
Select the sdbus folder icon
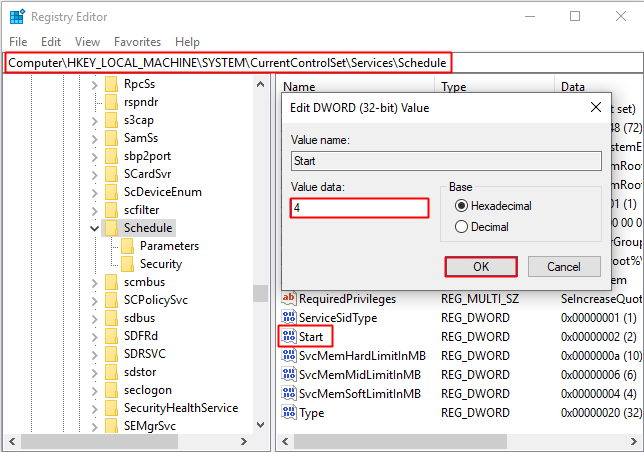tap(111, 319)
